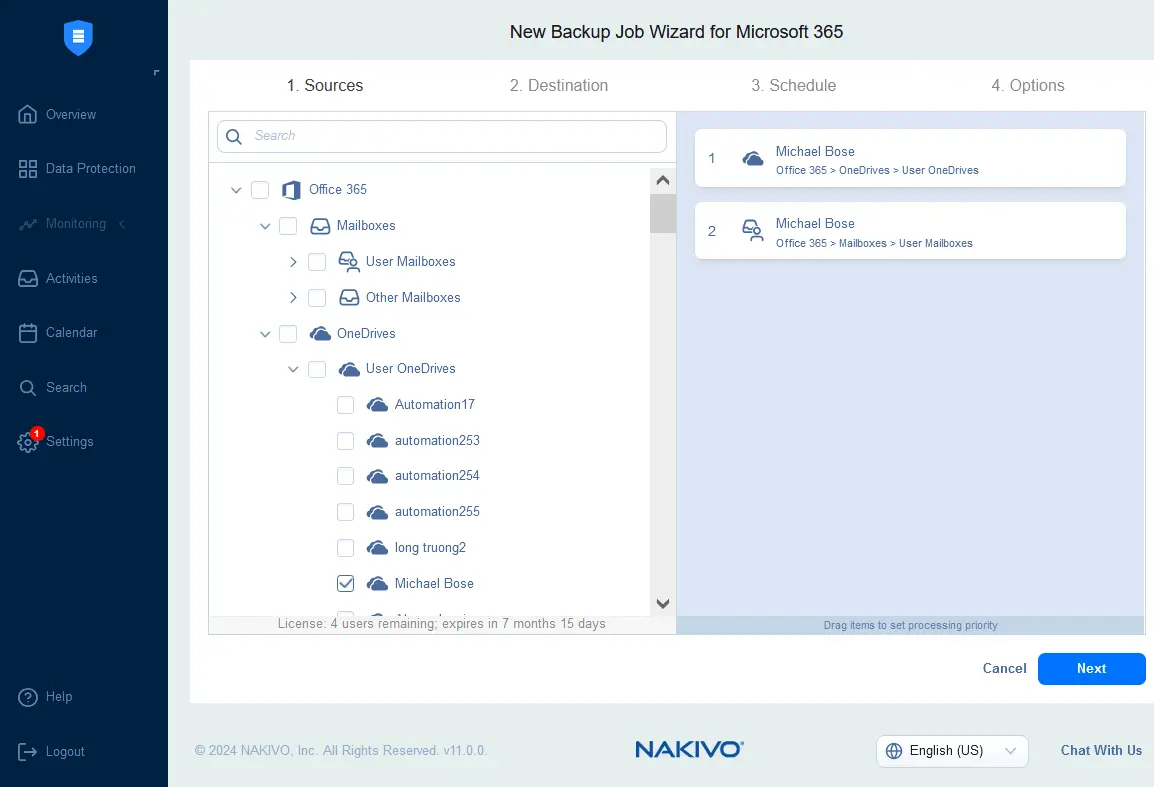Click the User Mailboxes icon in tree
The width and height of the screenshot is (1154, 787).
348,261
